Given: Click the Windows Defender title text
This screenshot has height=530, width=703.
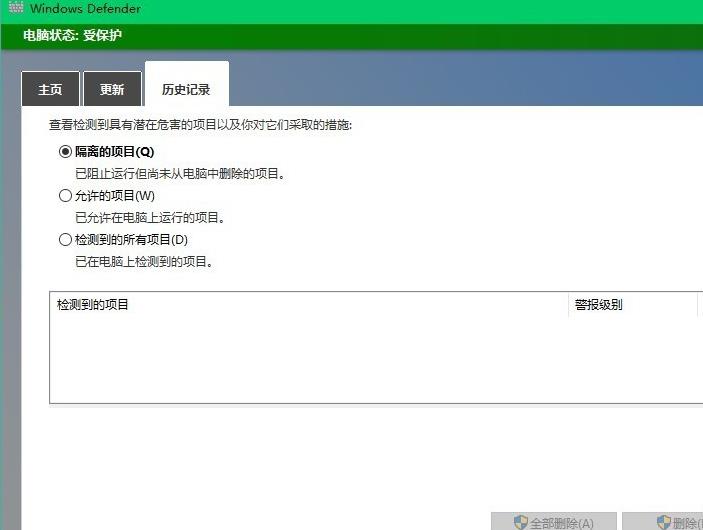Looking at the screenshot, I should click(x=85, y=8).
